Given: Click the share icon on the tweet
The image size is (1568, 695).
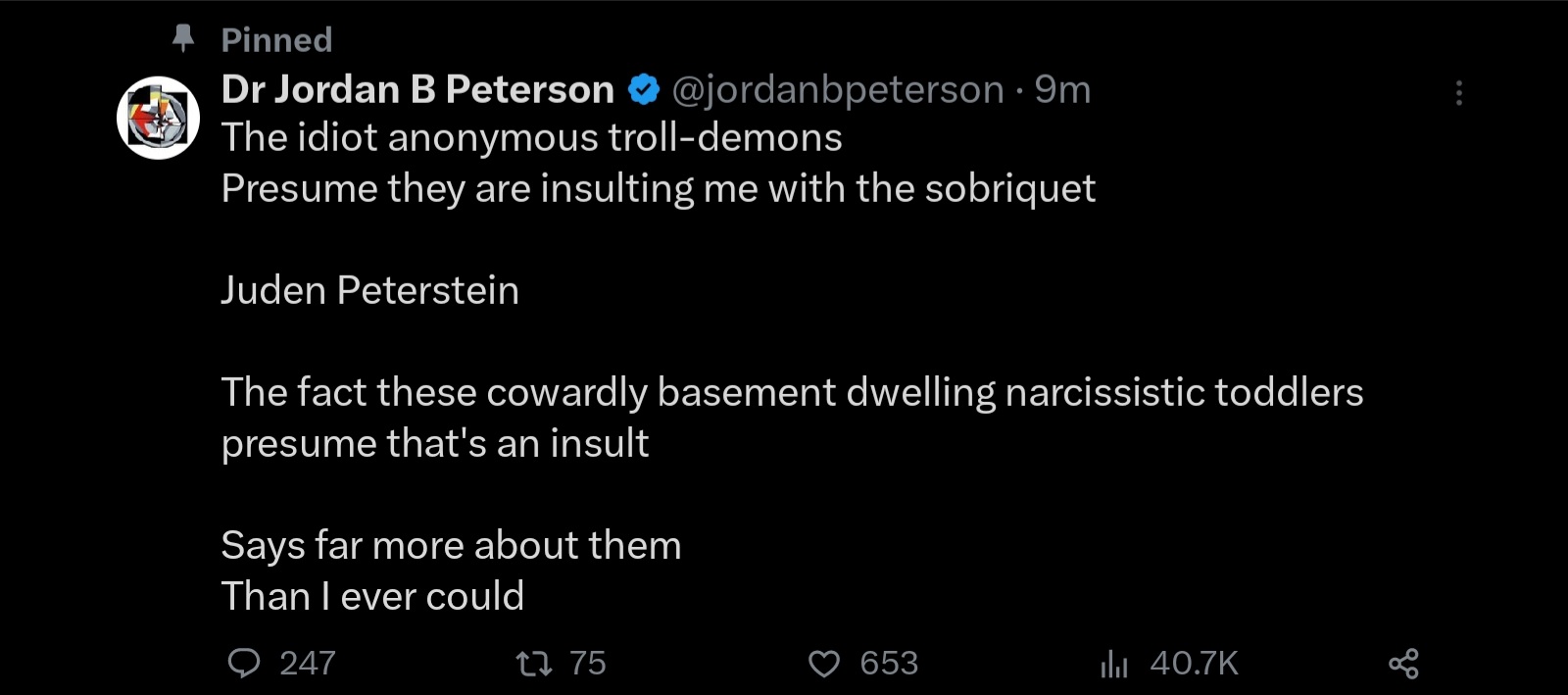Looking at the screenshot, I should 1403,664.
